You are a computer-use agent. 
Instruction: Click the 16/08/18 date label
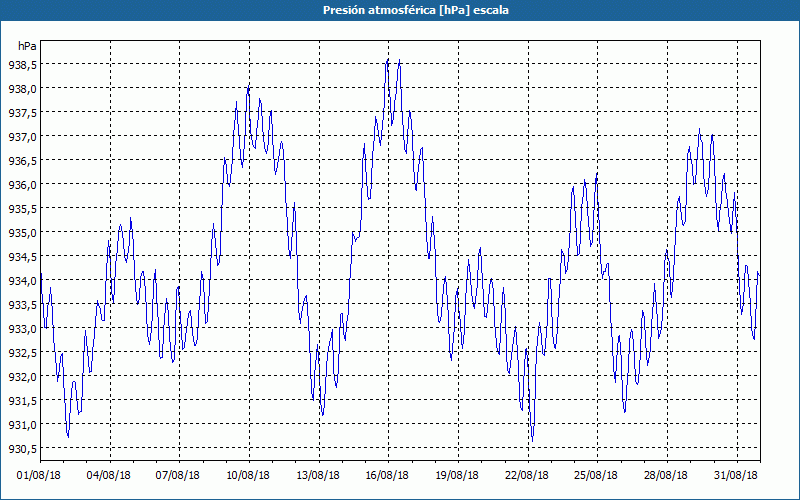pyautogui.click(x=387, y=475)
